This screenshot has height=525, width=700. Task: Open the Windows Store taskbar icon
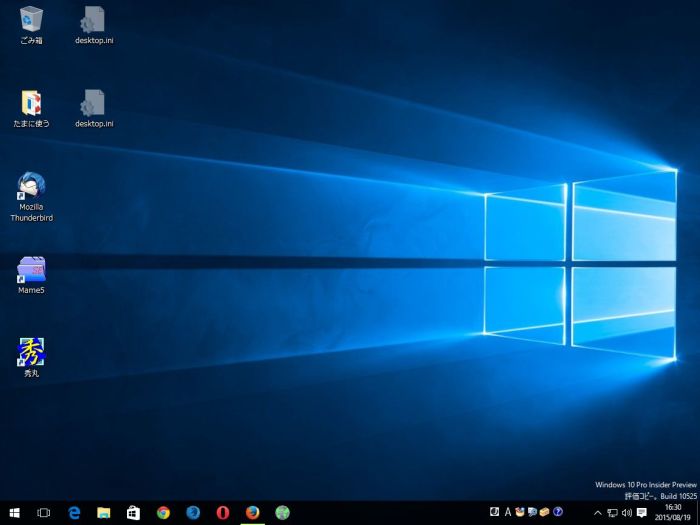133,512
